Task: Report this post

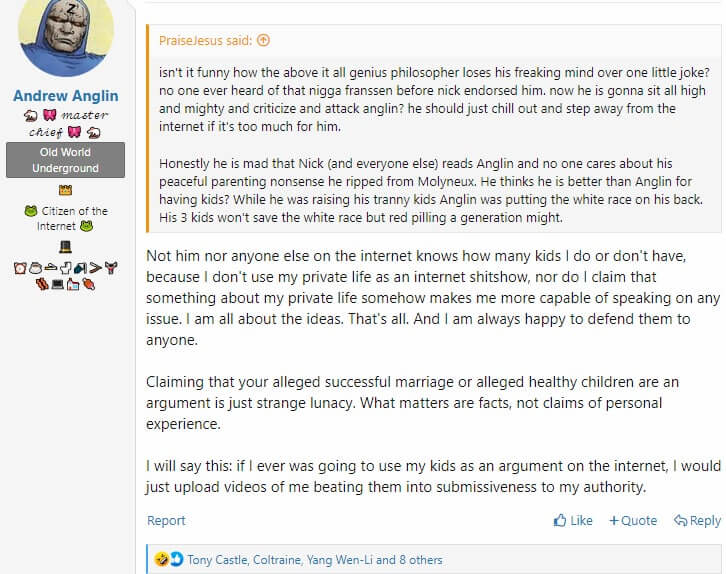Action: coord(166,521)
